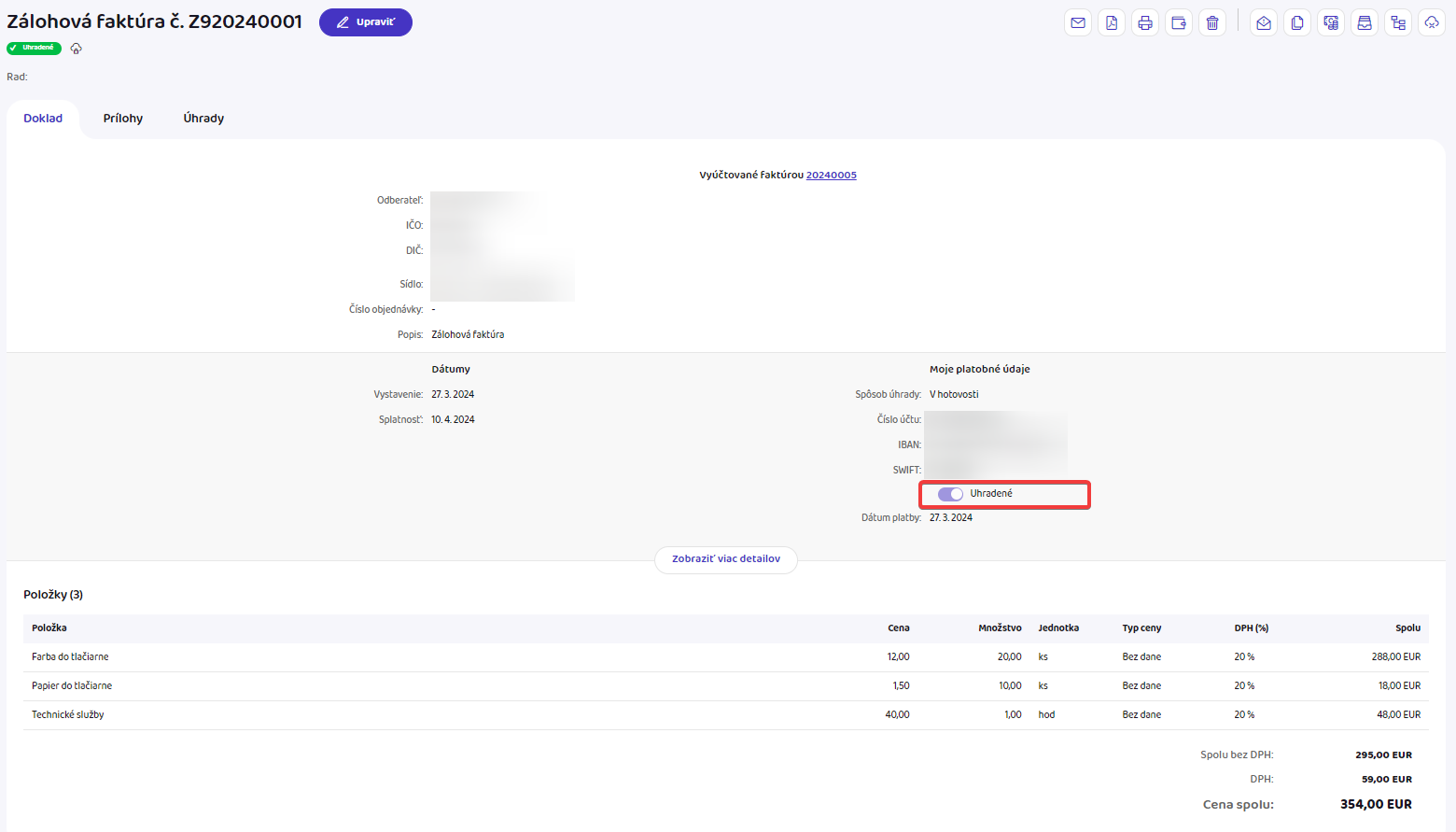Click the cloud icon in top toolbar
This screenshot has height=832, width=1456.
1432,23
